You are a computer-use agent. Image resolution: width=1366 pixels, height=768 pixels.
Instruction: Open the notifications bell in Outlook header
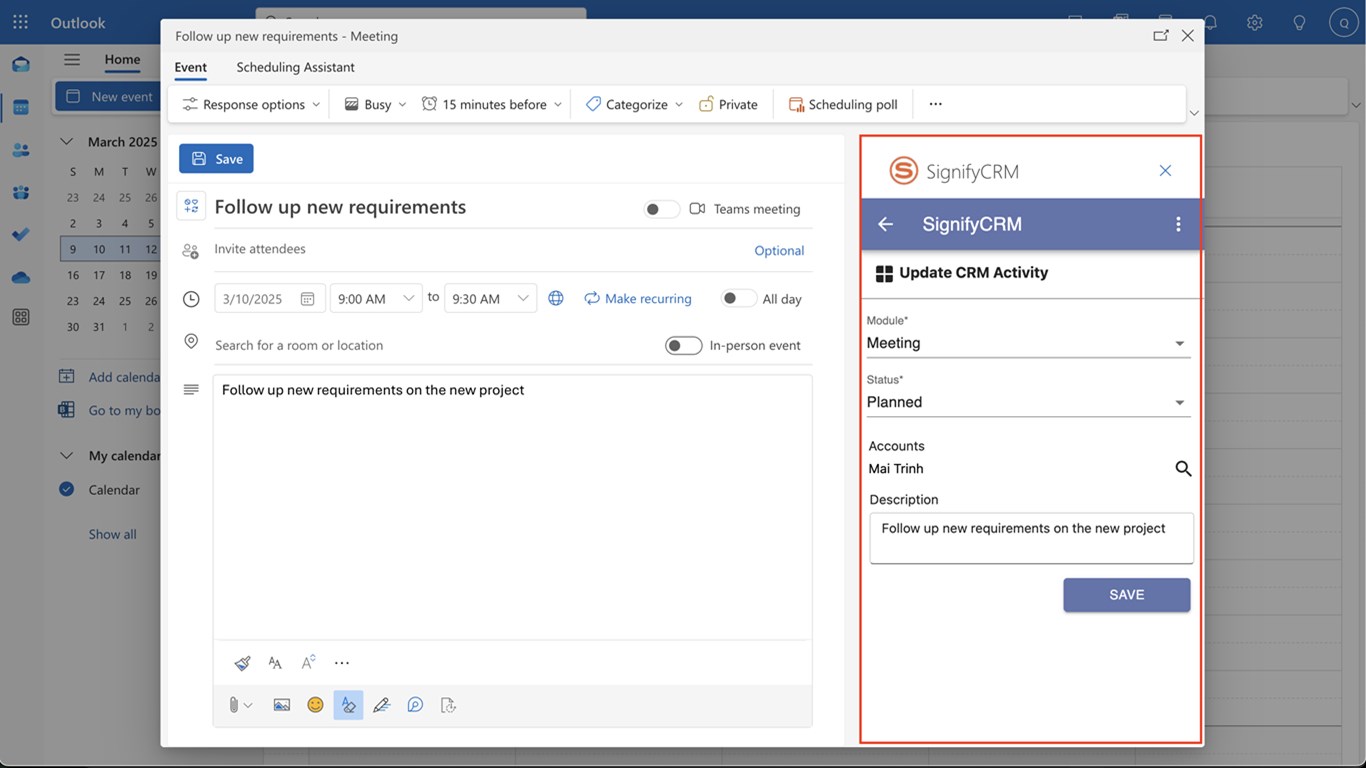coord(1210,22)
